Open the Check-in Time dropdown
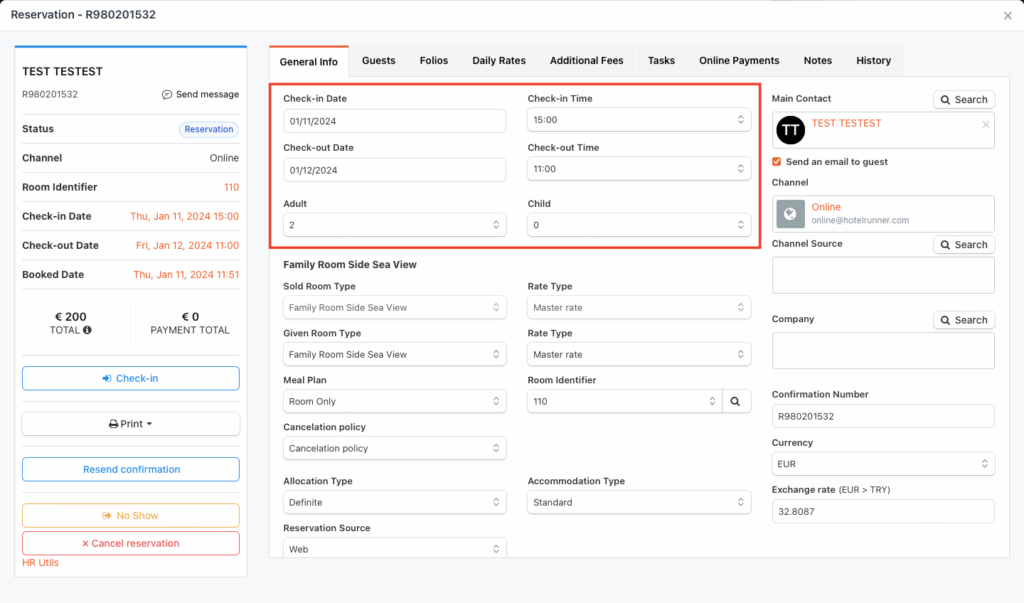The image size is (1024, 603). click(x=639, y=120)
